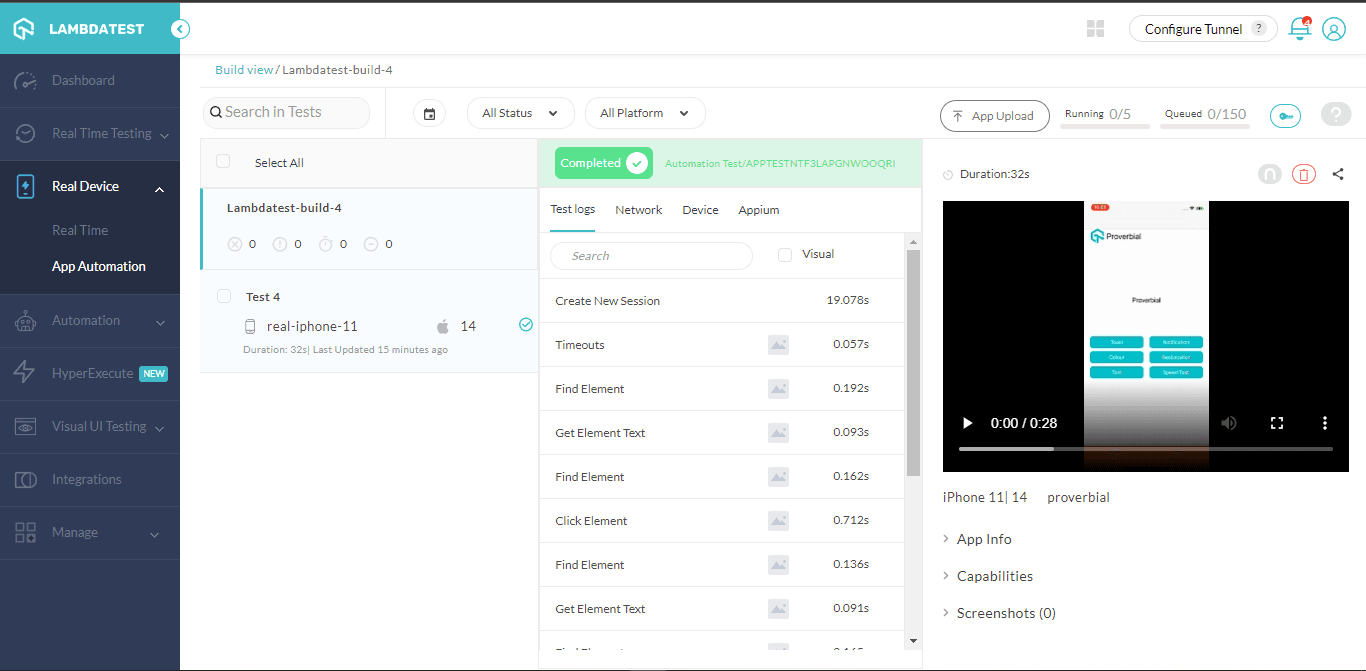Viewport: 1366px width, 671px height.
Task: Share the test via the share icon
Action: click(1338, 173)
